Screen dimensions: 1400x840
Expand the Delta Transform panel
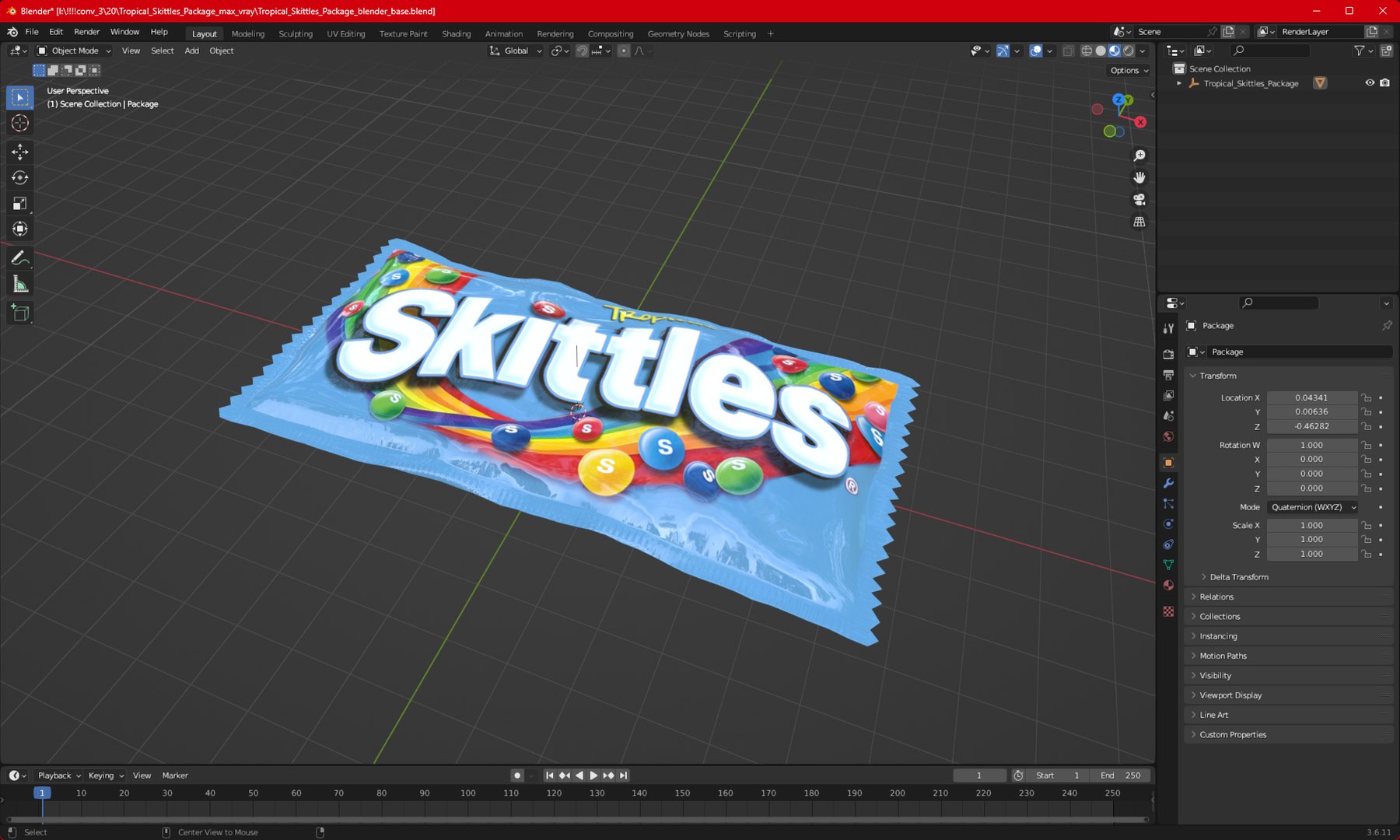[x=1239, y=577]
